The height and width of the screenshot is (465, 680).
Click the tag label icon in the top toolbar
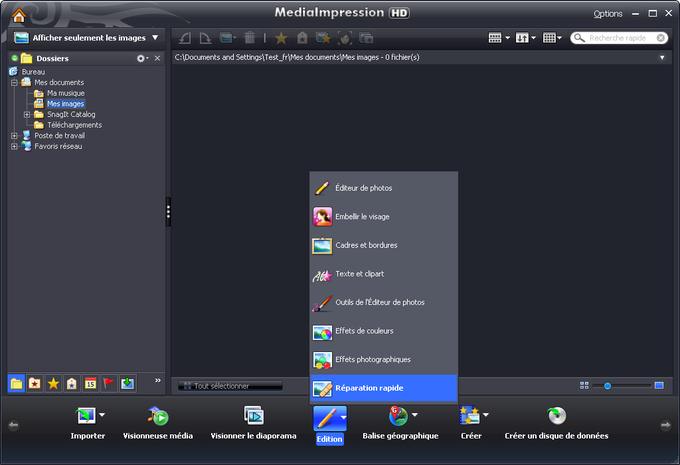pos(302,38)
